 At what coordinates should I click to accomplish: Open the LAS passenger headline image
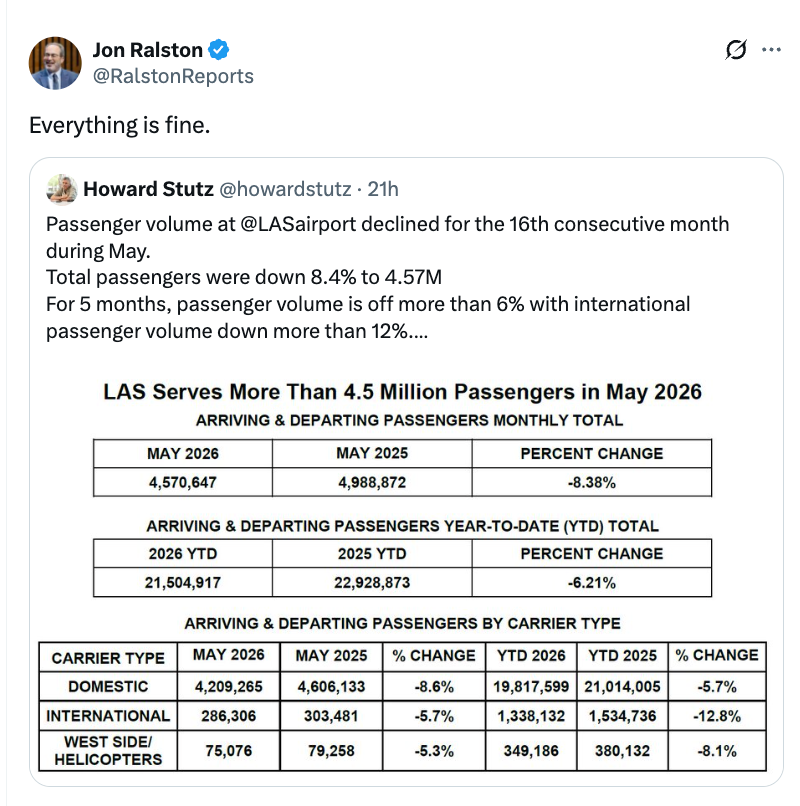pyautogui.click(x=403, y=574)
